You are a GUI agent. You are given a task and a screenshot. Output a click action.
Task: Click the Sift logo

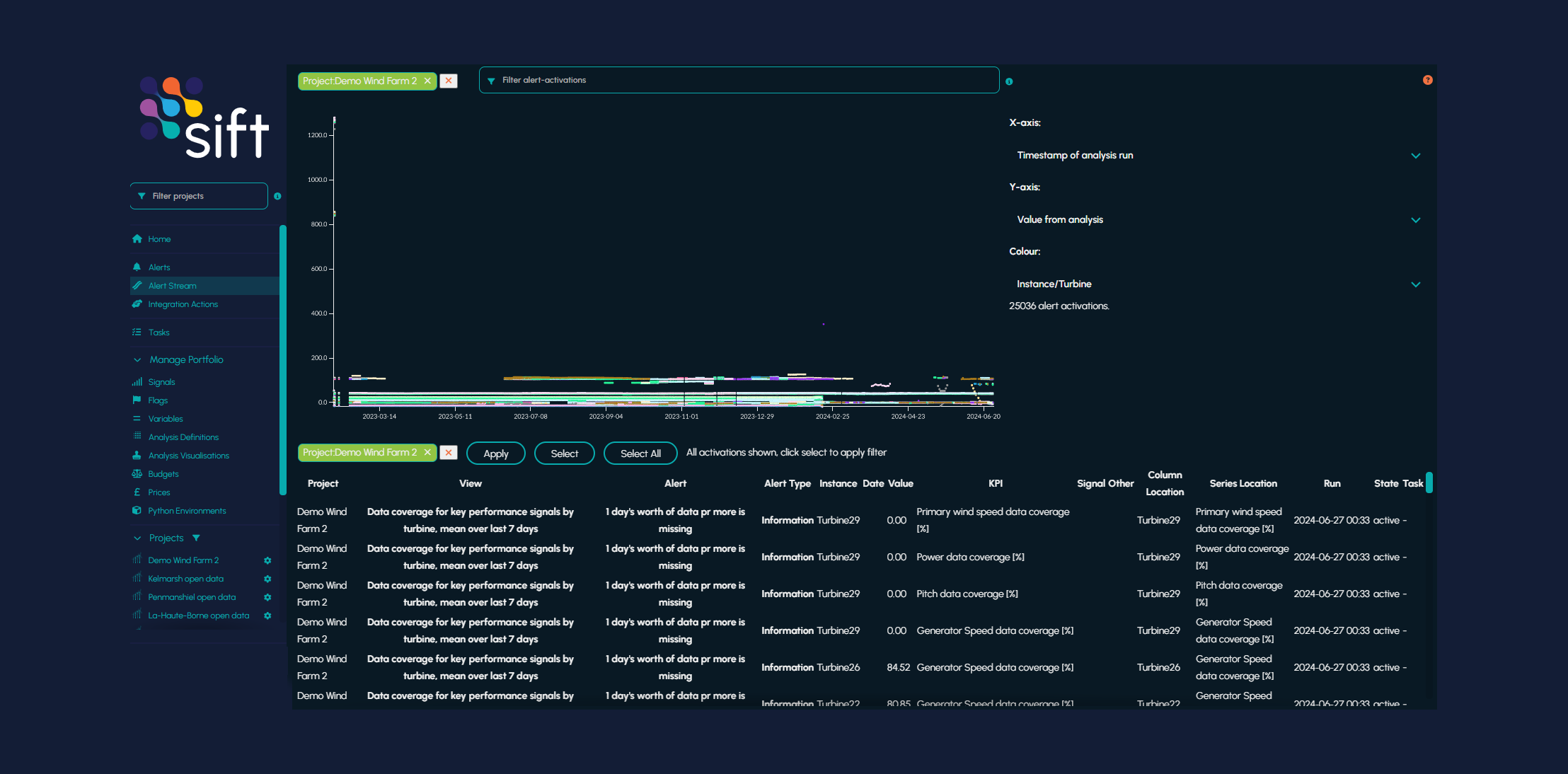(x=204, y=117)
